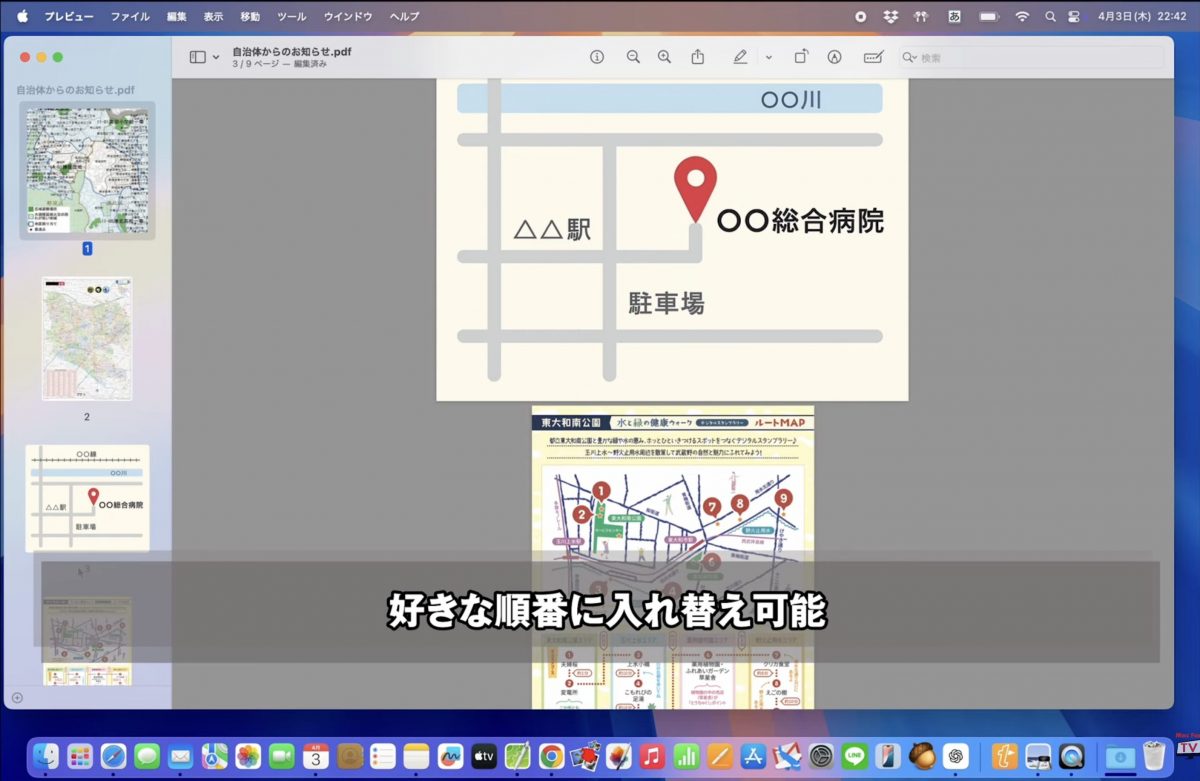Open Messages from the Dock
The height and width of the screenshot is (781, 1200).
tap(147, 756)
